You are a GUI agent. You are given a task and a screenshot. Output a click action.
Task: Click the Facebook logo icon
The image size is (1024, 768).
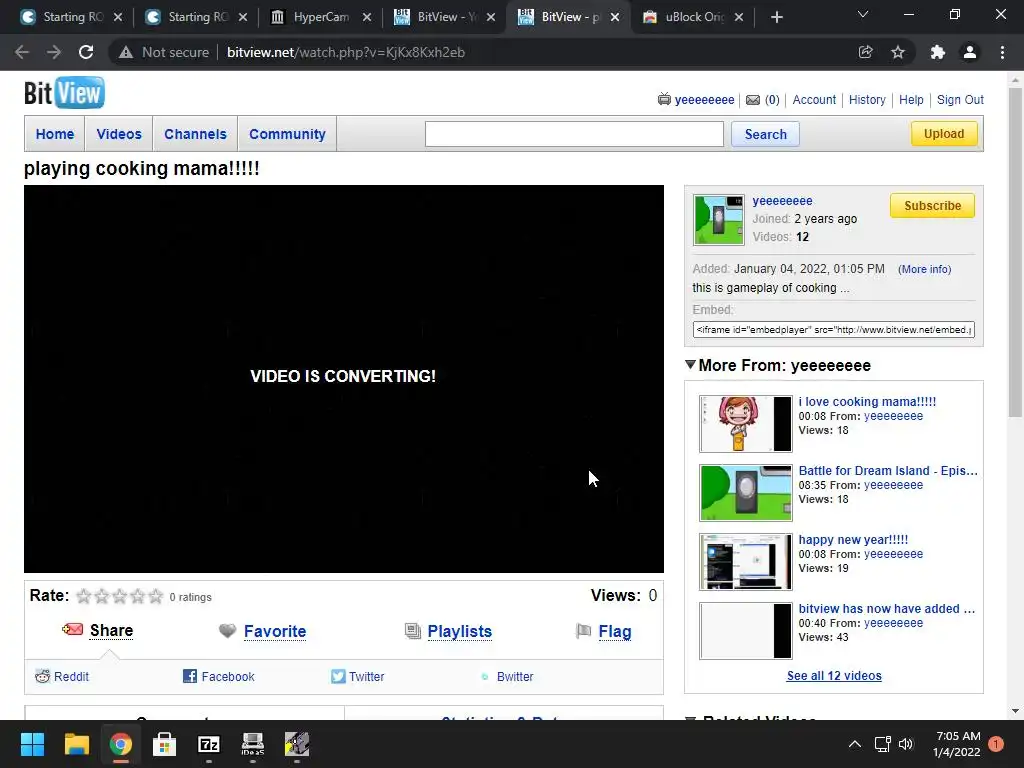(189, 677)
